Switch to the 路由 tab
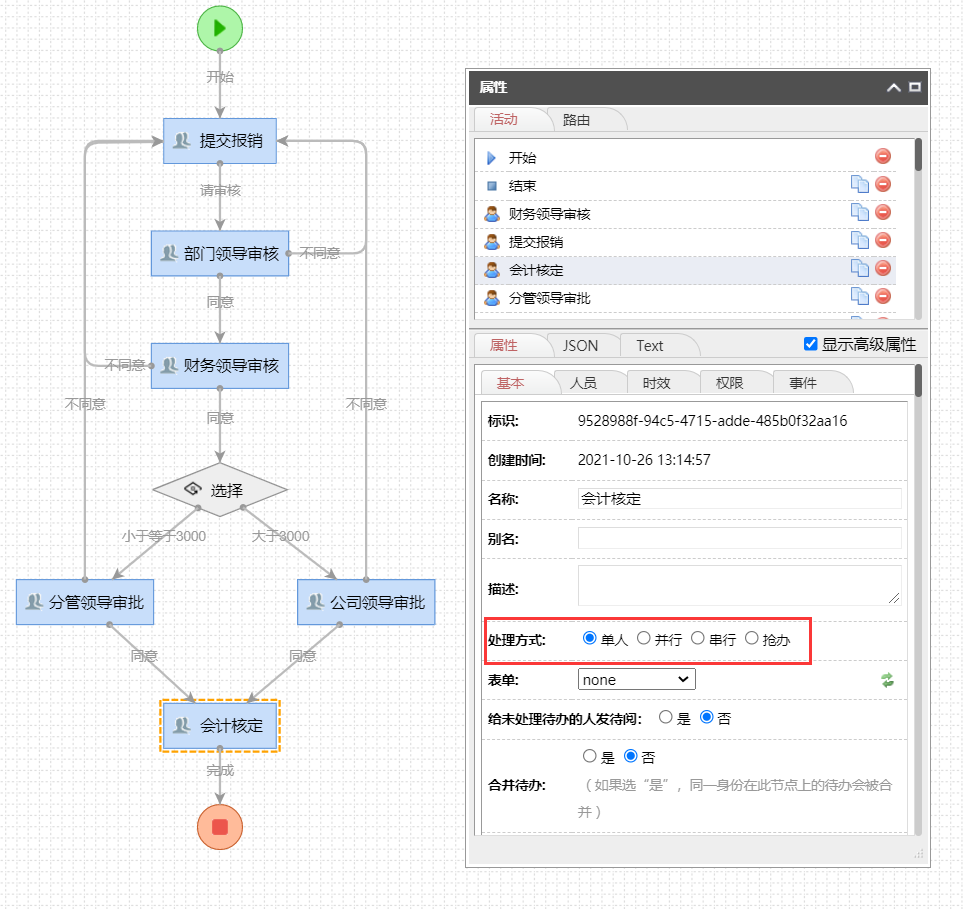963x909 pixels. pos(576,120)
